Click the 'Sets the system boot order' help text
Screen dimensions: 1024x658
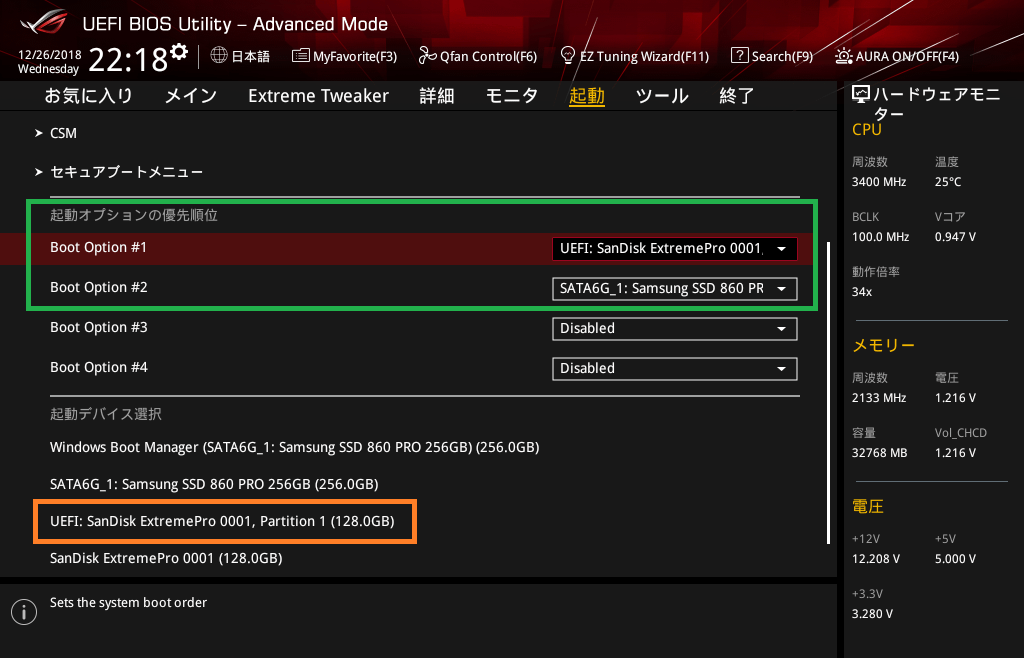point(128,603)
